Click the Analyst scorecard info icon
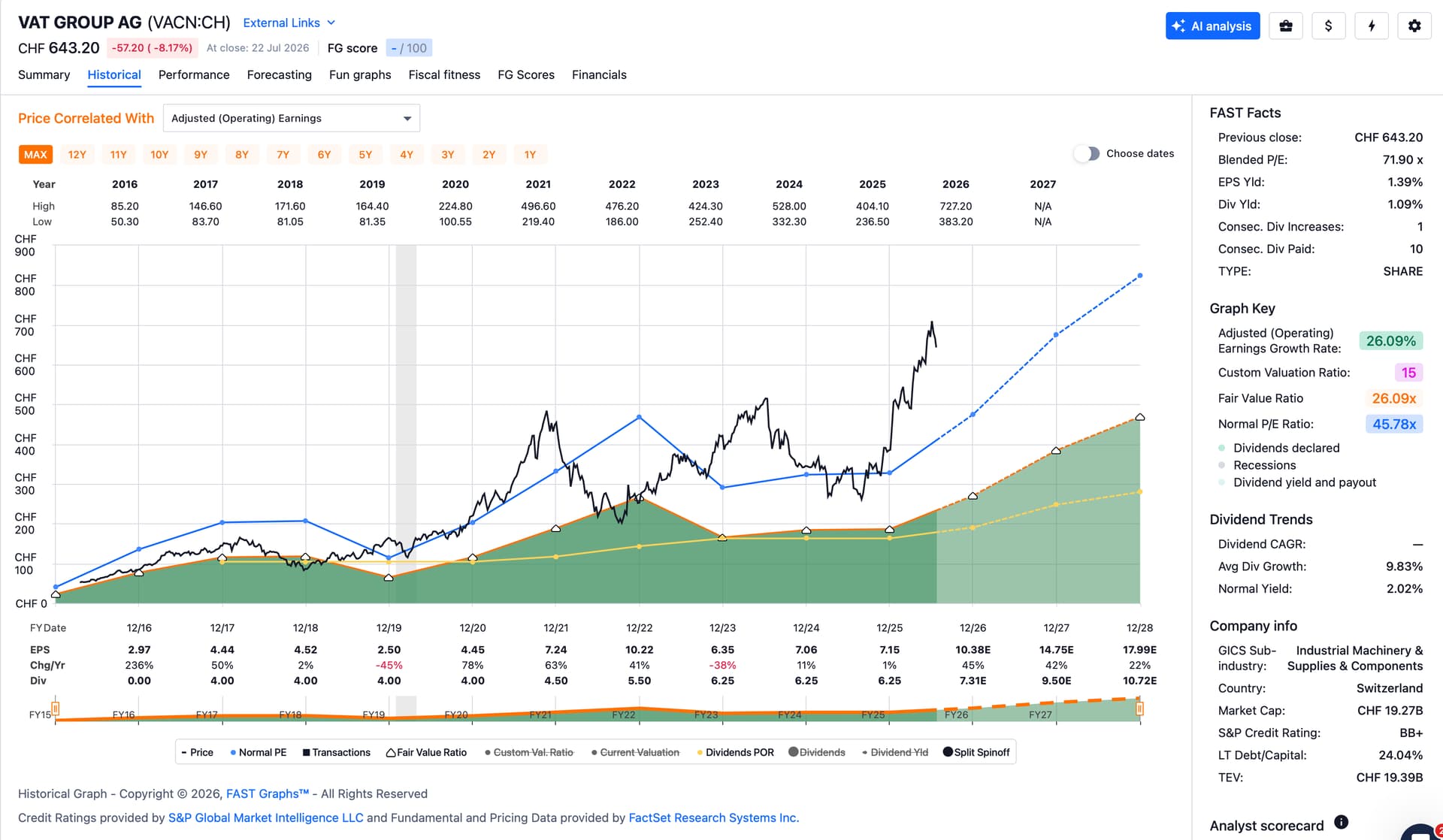Screen dimensions: 1443x840 pos(1342,822)
